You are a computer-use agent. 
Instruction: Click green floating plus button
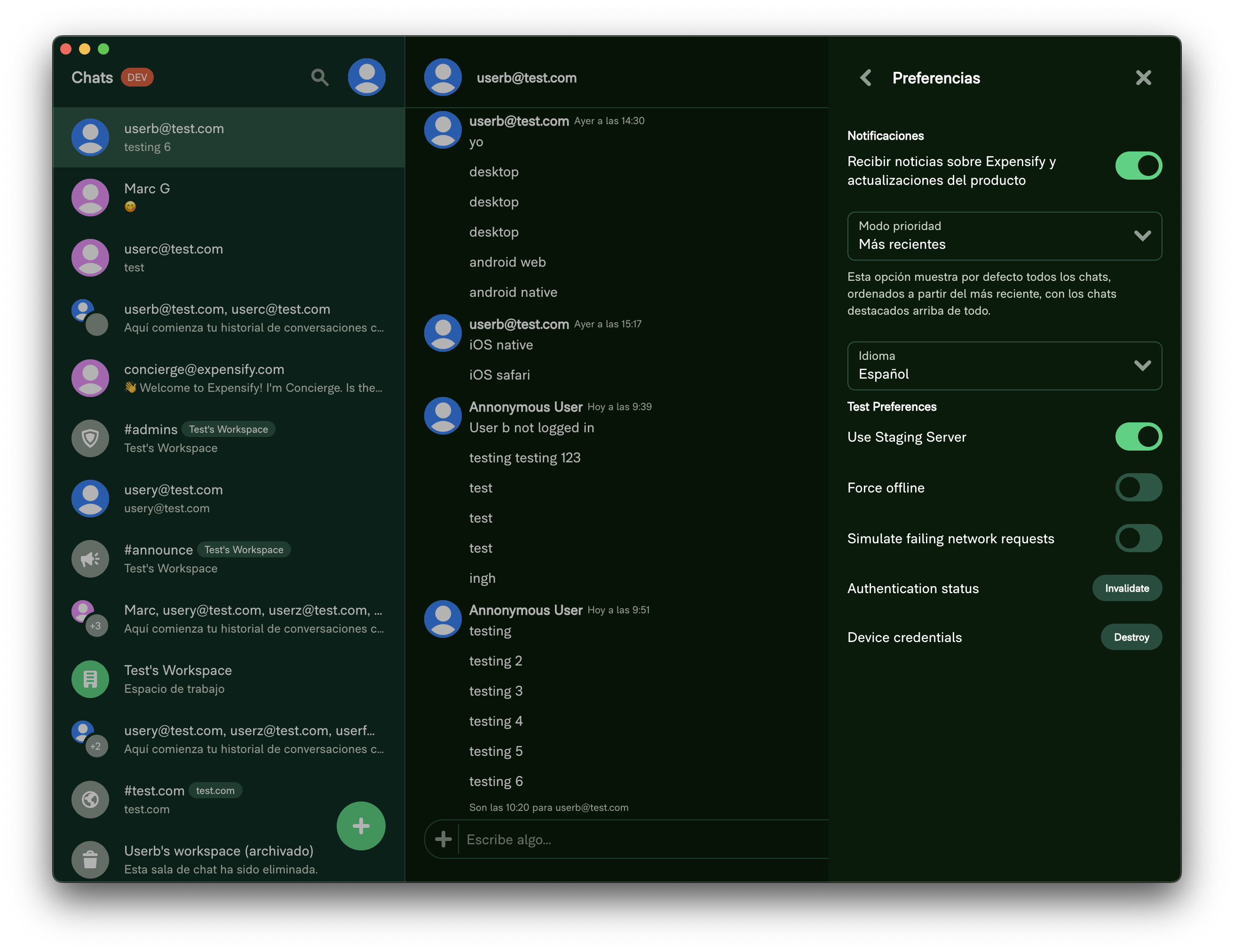[x=361, y=826]
